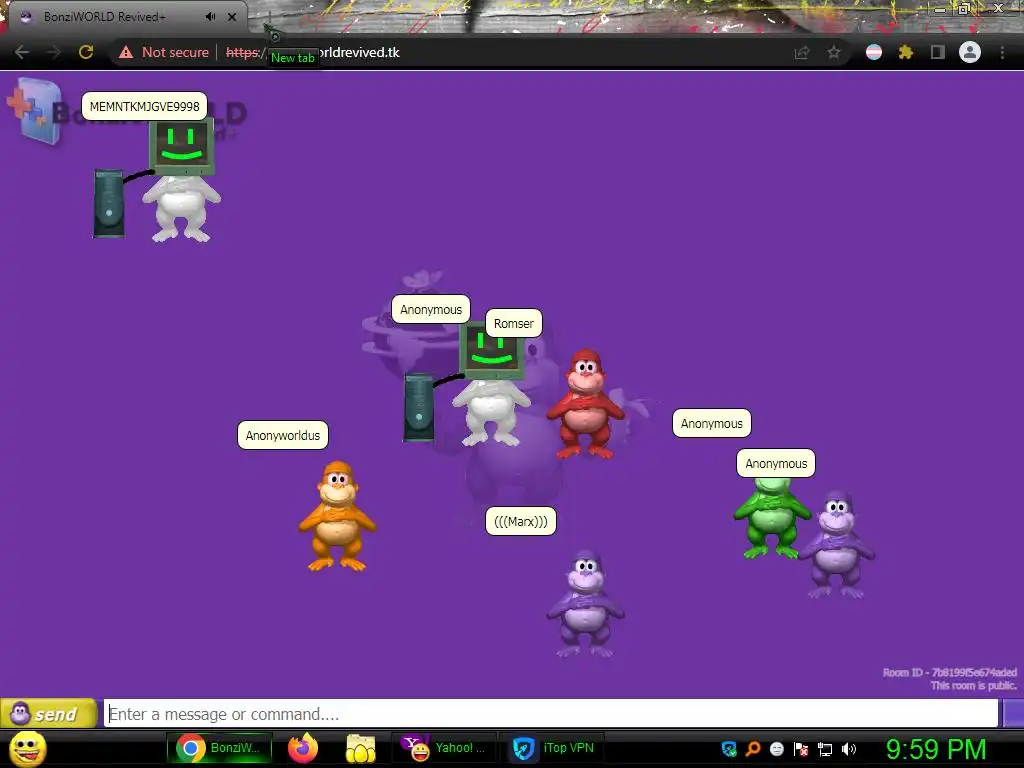Reload the BonziWORLD page
This screenshot has height=768, width=1024.
coord(86,52)
